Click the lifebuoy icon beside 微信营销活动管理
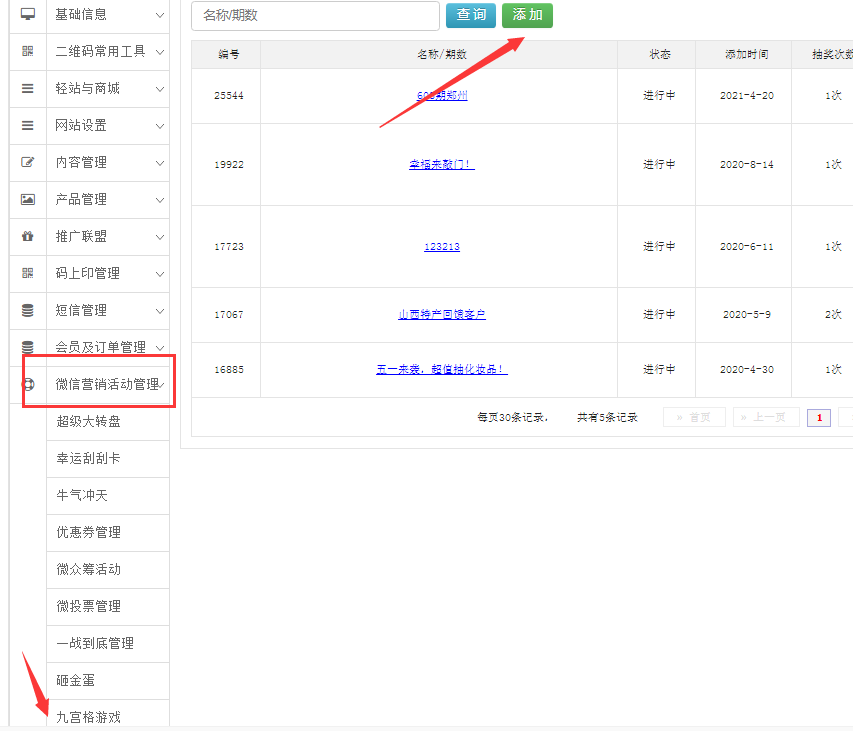The height and width of the screenshot is (731, 853). coord(28,384)
